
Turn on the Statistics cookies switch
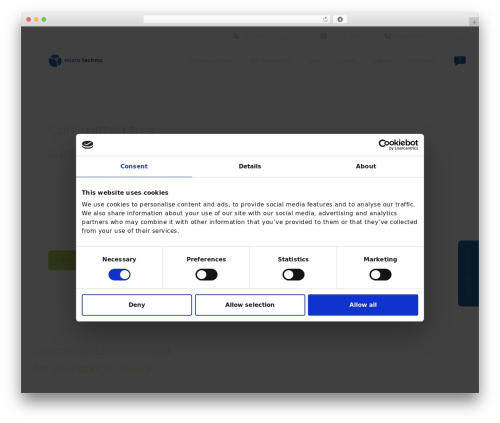point(293,275)
